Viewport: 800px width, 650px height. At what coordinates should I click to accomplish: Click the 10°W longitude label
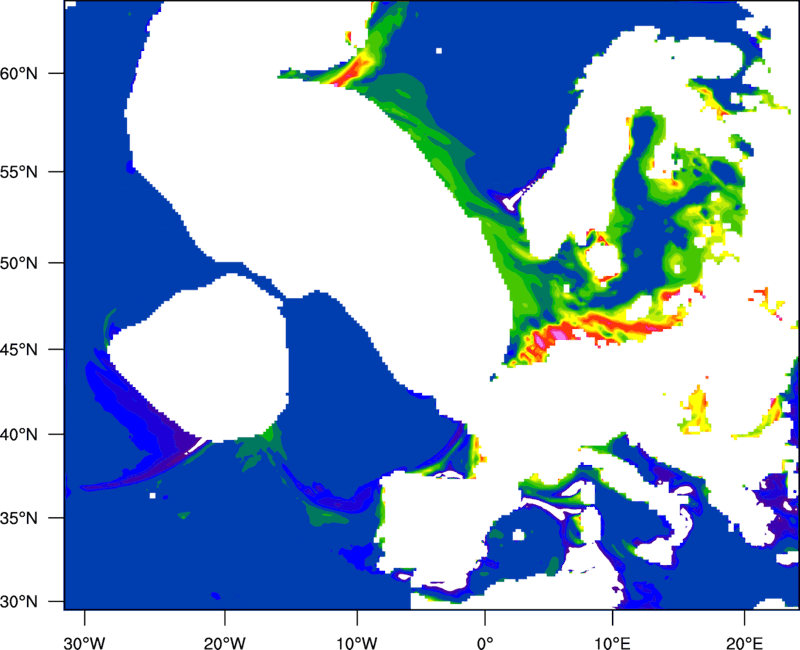point(357,643)
